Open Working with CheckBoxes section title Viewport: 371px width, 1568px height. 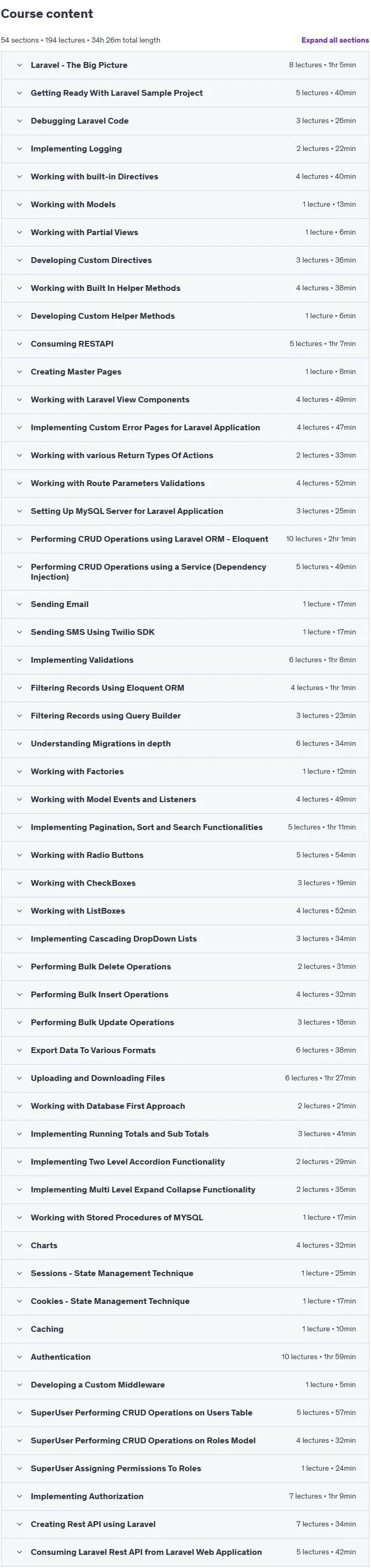84,883
